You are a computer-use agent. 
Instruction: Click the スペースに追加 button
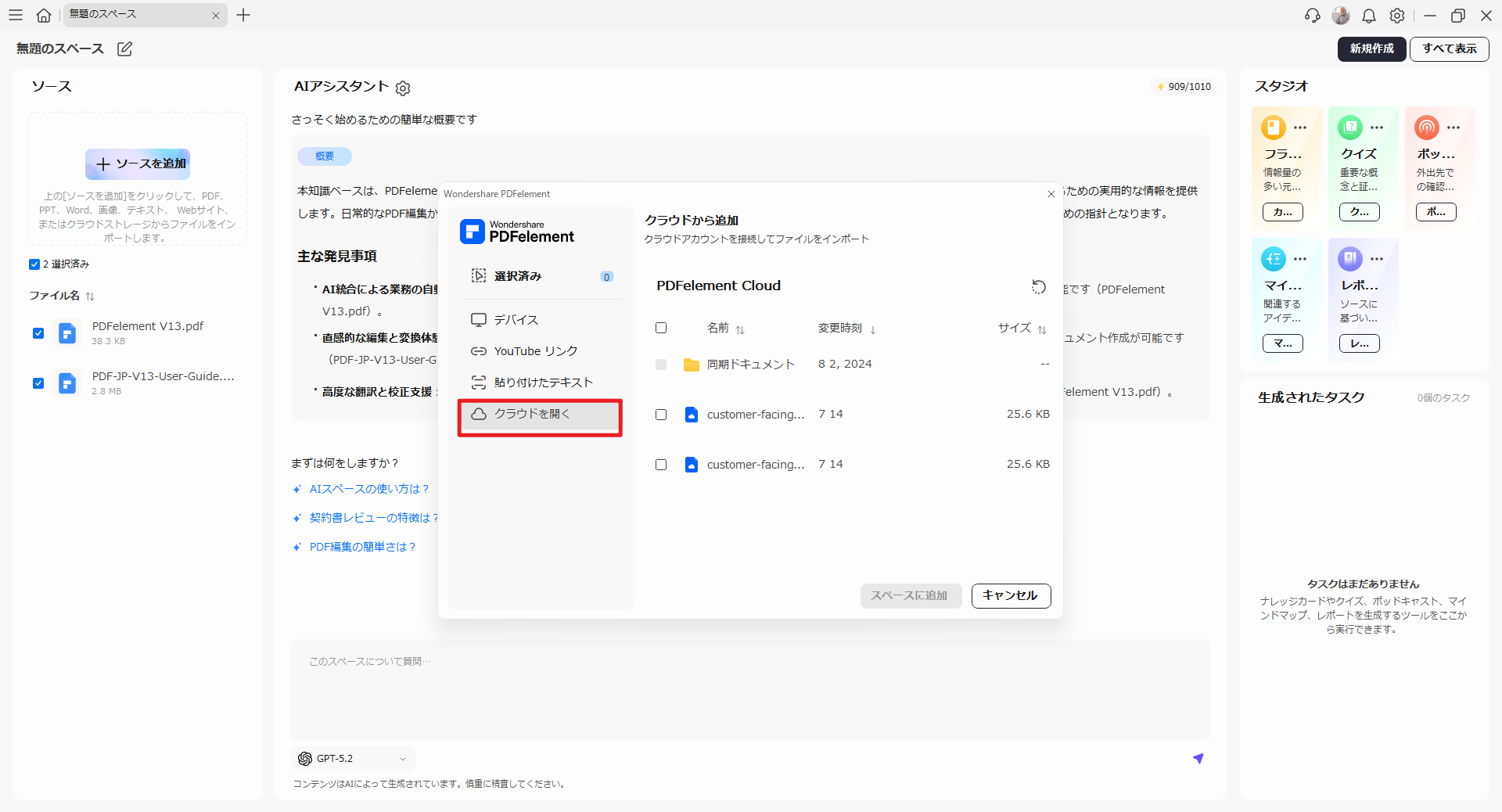tap(911, 595)
